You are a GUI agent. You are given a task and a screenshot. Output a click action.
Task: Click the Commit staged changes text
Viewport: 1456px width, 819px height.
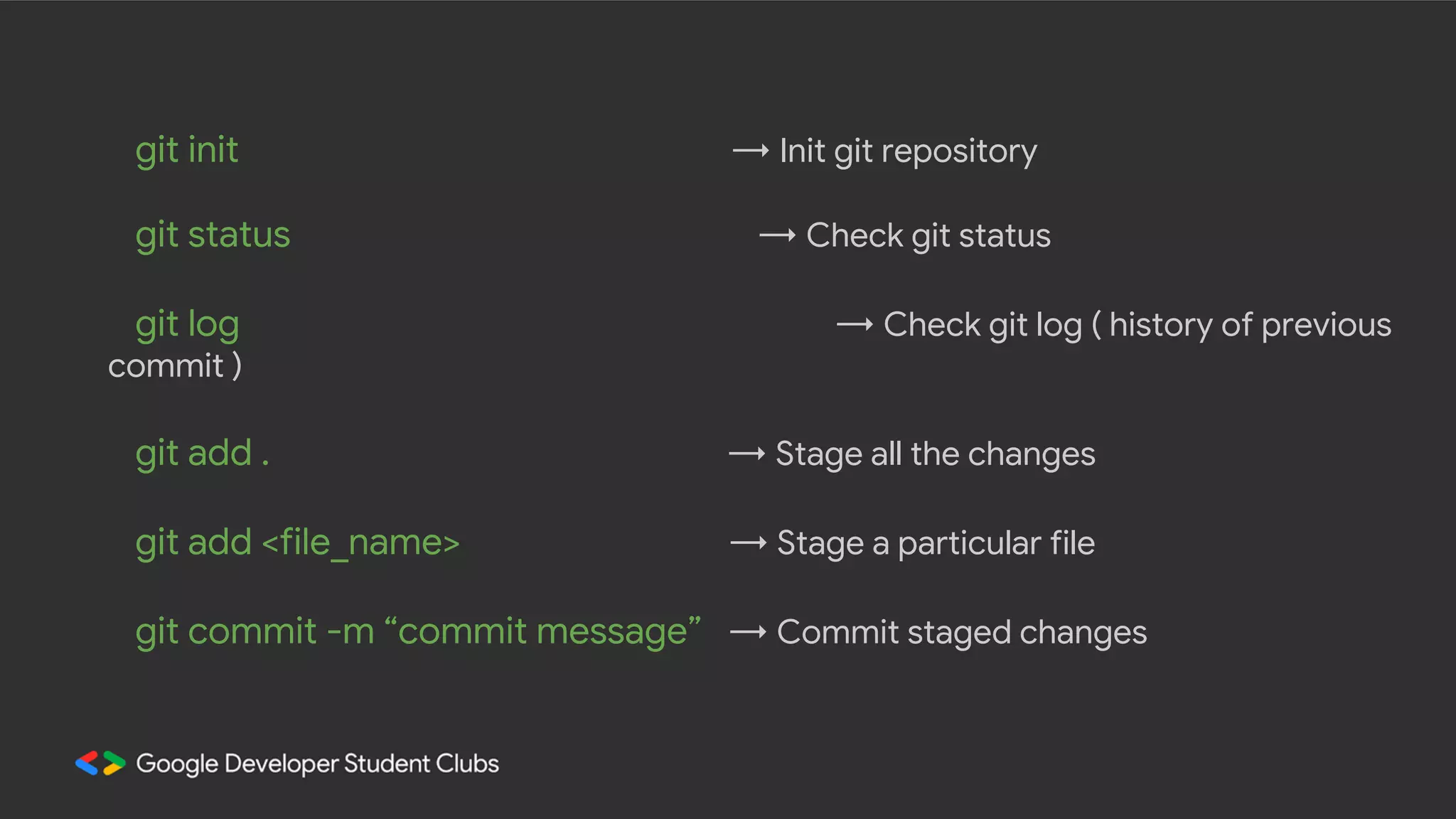tap(961, 632)
